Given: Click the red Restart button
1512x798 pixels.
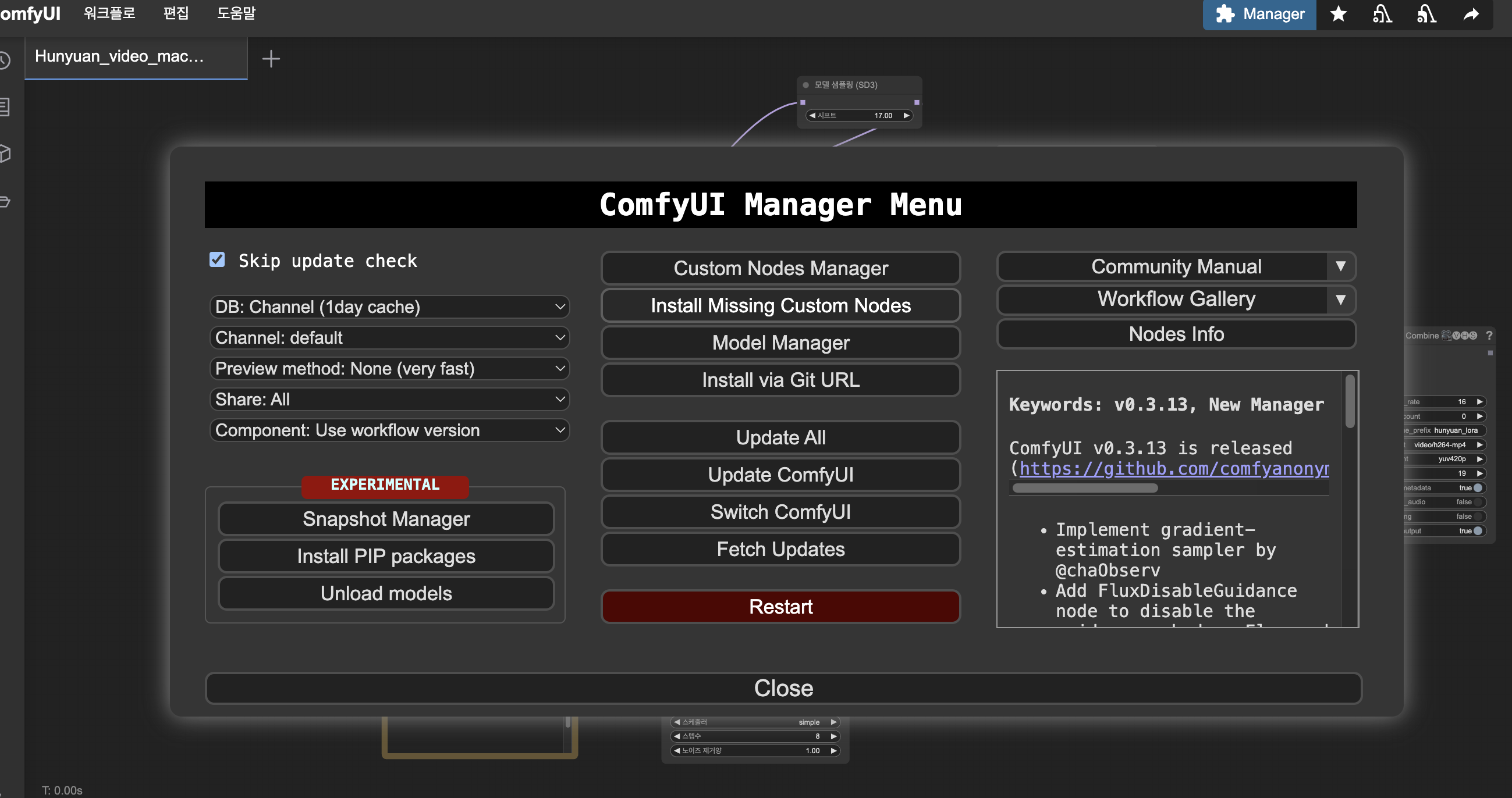Looking at the screenshot, I should 780,607.
